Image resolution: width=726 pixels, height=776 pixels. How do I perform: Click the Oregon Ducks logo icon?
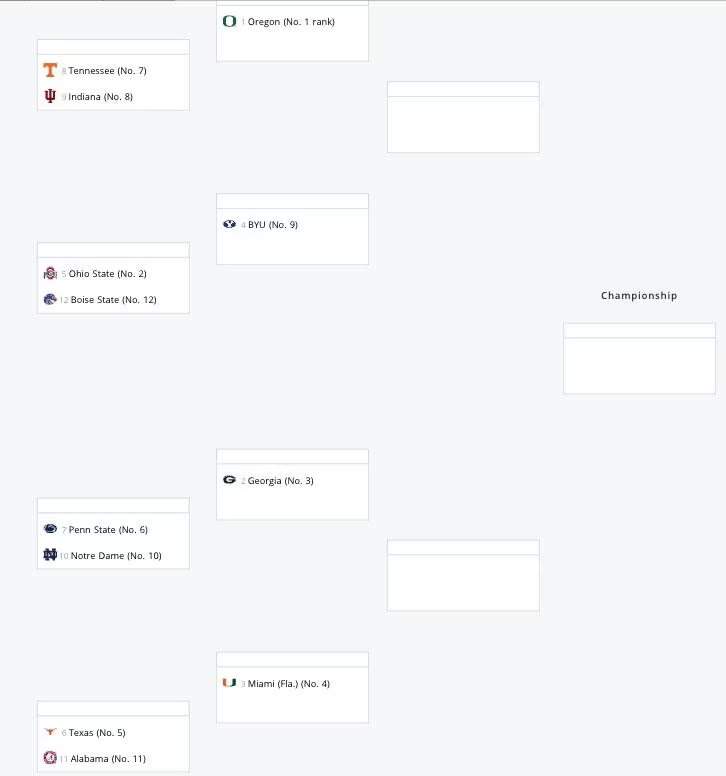[x=230, y=21]
